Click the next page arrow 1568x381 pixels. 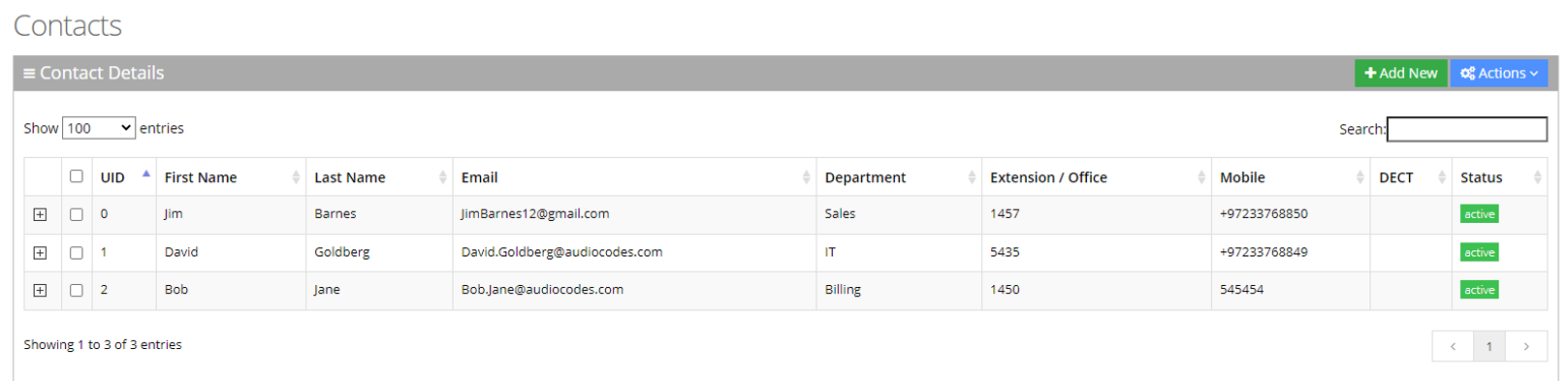[1526, 346]
